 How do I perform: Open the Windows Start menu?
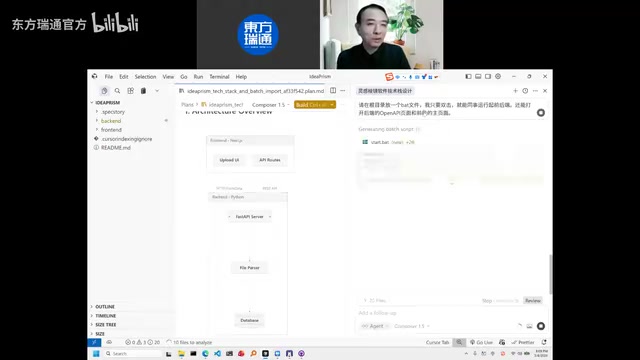(x=96, y=353)
